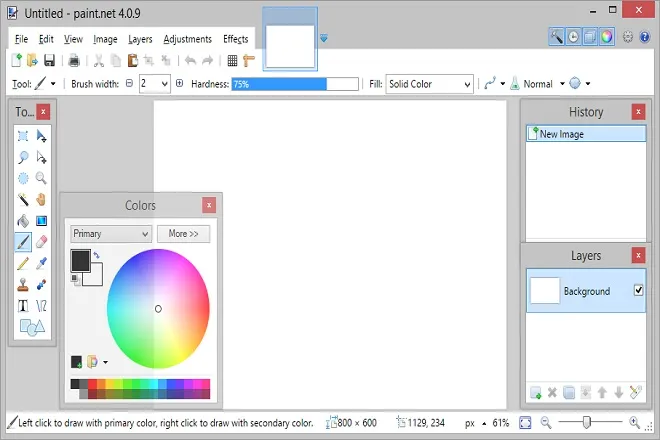660x440 pixels.
Task: Select the Magic Wand tool
Action: pyautogui.click(x=23, y=199)
